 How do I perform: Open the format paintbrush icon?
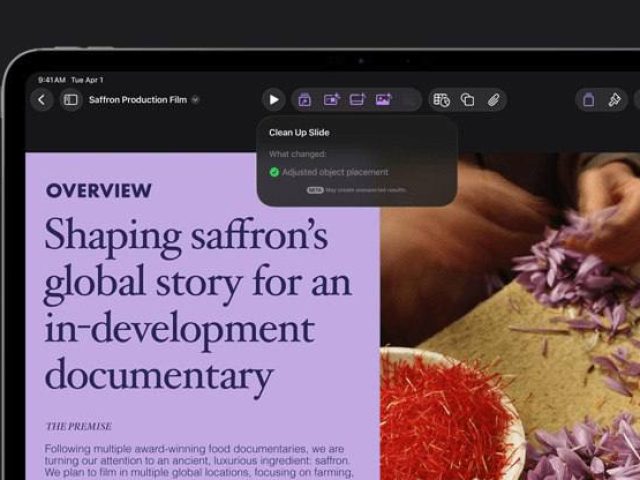[x=614, y=100]
